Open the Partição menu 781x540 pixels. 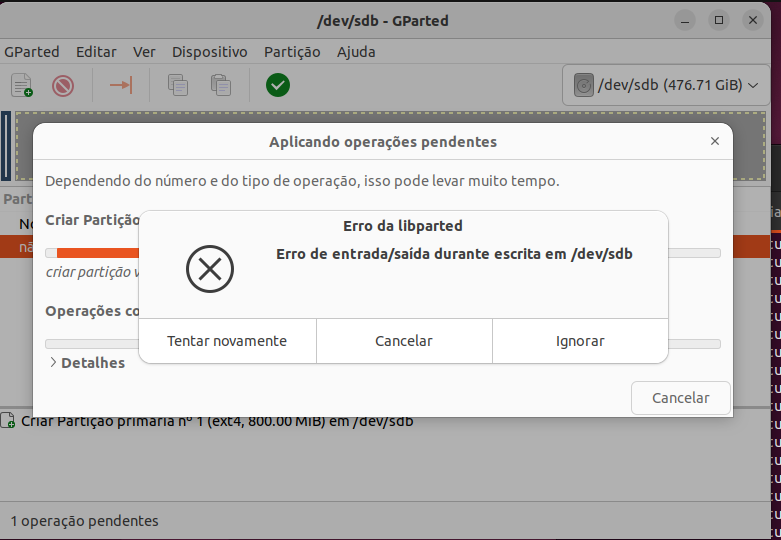pos(292,52)
